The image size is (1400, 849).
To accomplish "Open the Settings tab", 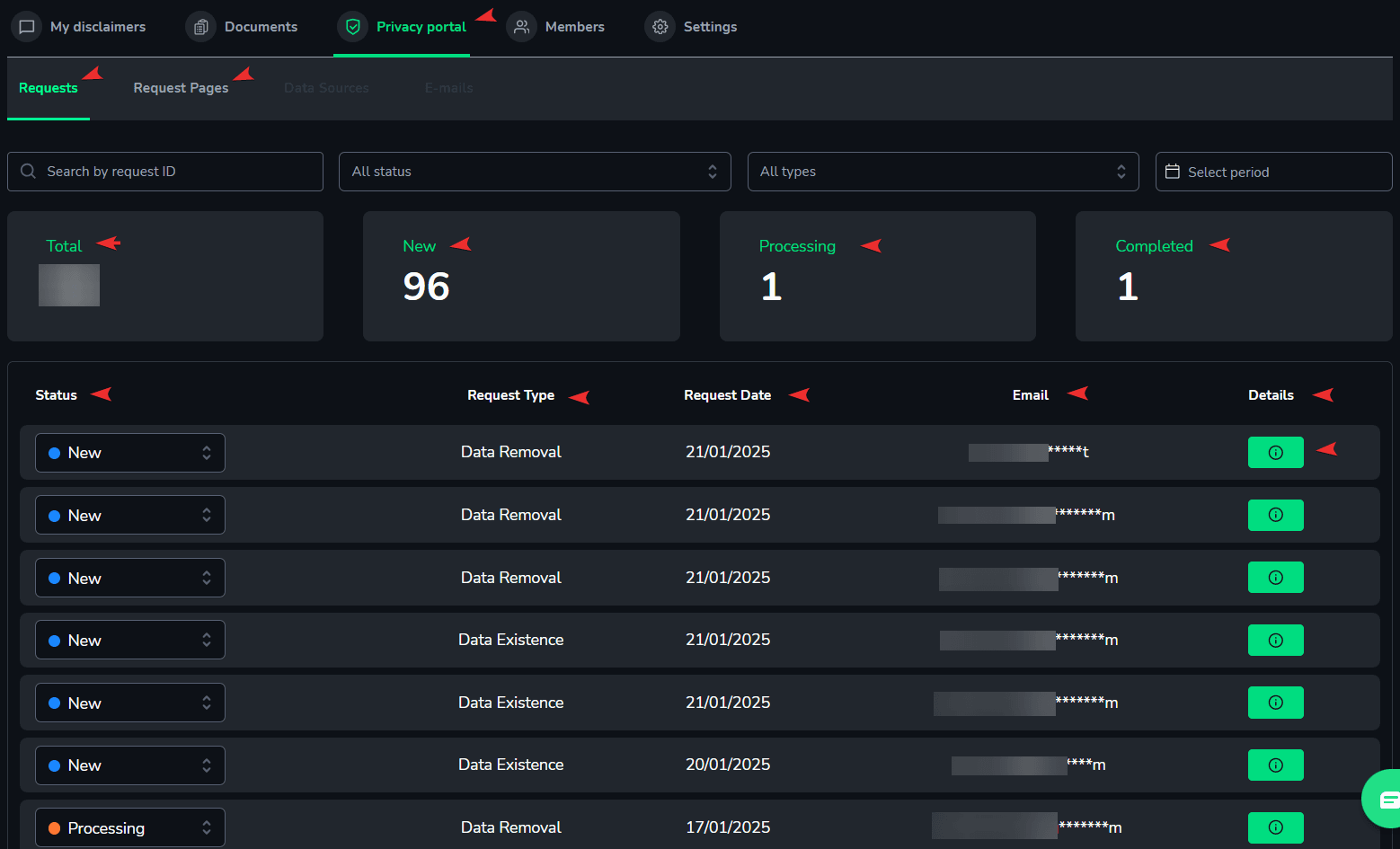I will pos(692,27).
